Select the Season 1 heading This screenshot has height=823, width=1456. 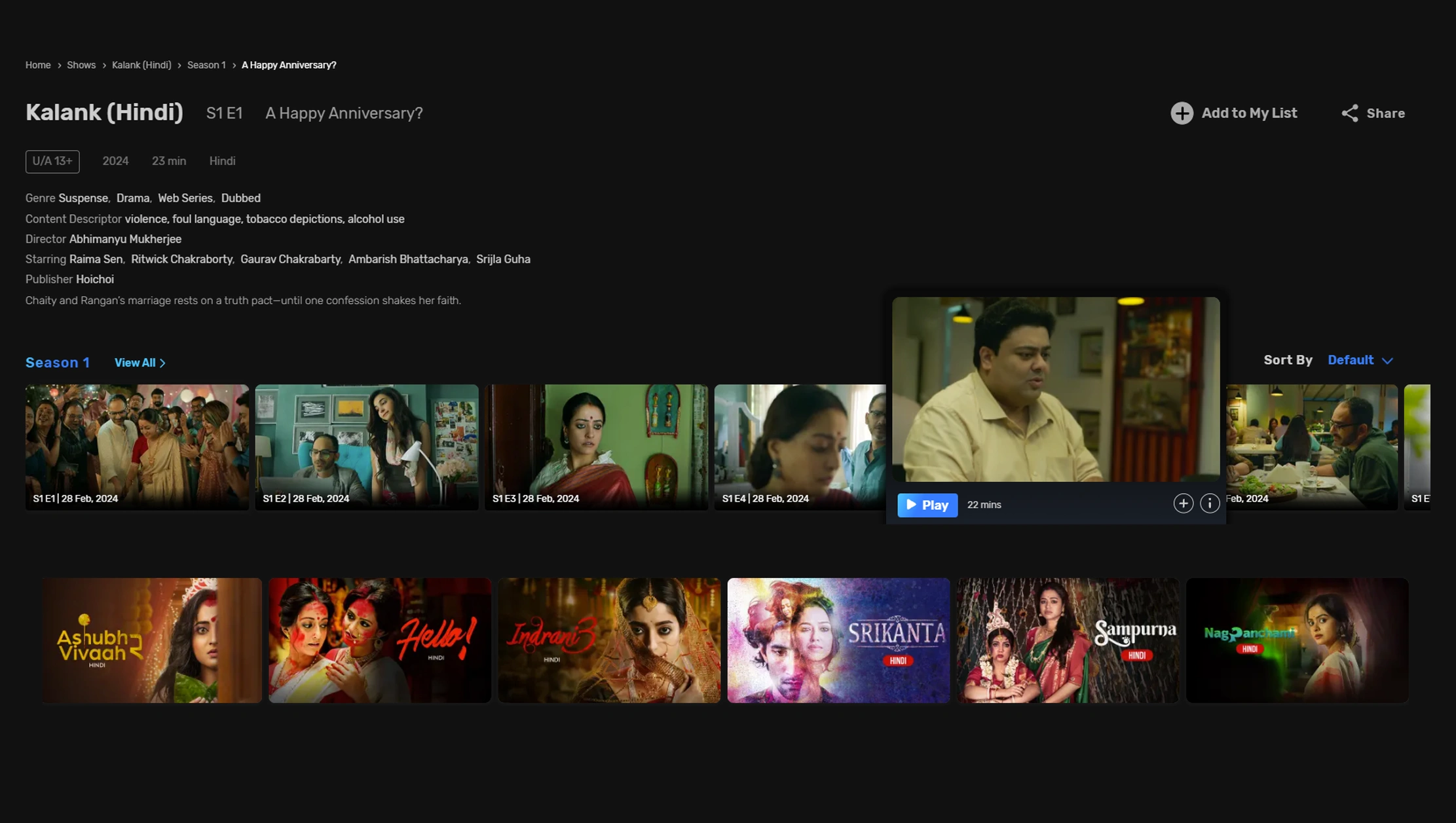(58, 363)
